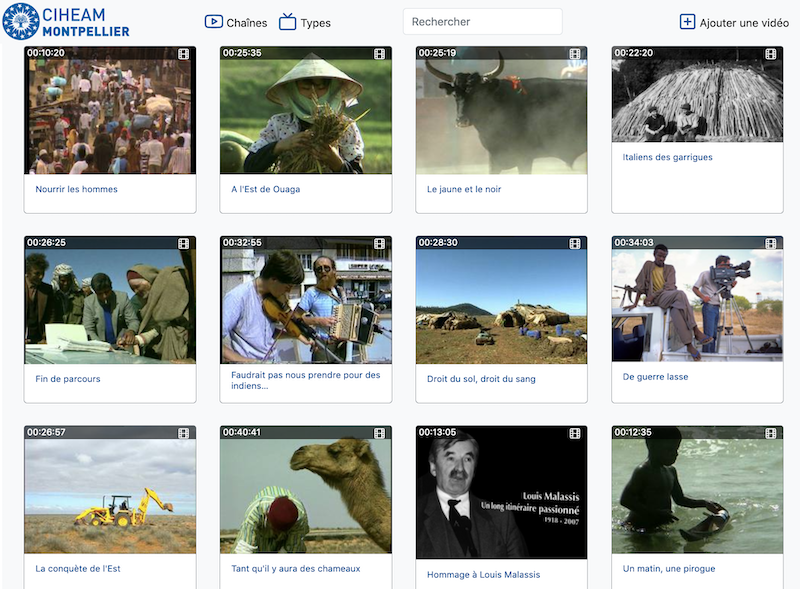Click the 00:13:05 duration label
The image size is (800, 589).
click(437, 432)
